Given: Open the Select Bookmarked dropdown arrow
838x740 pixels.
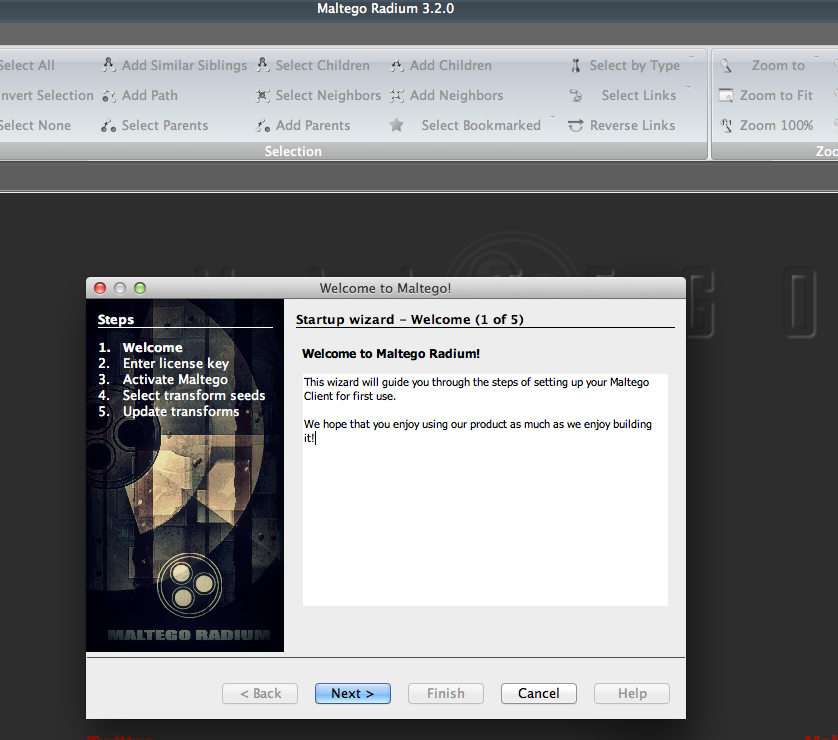Looking at the screenshot, I should [553, 117].
